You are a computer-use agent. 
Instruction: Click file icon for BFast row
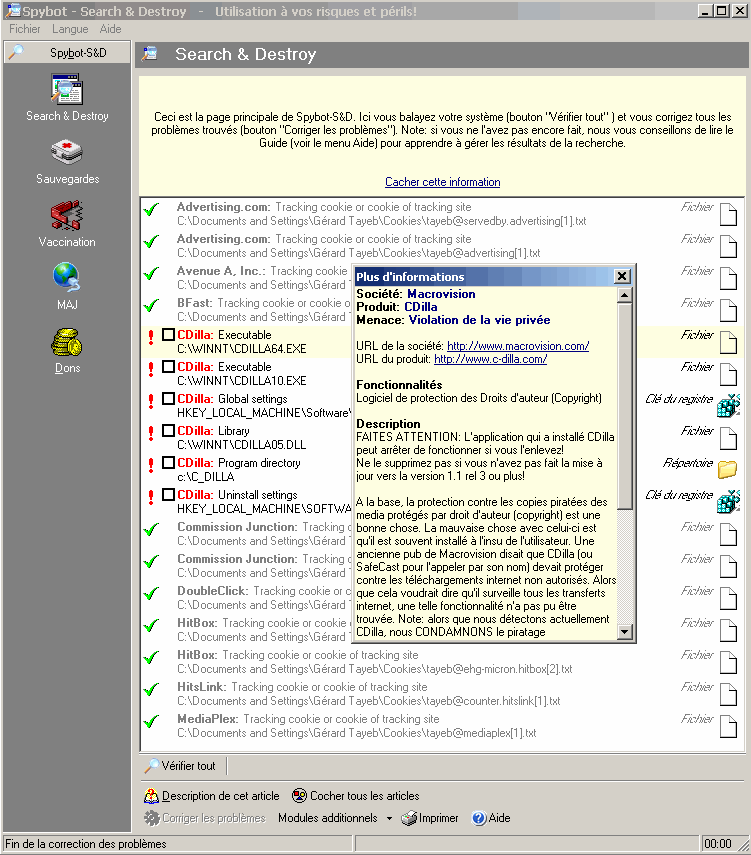click(728, 310)
